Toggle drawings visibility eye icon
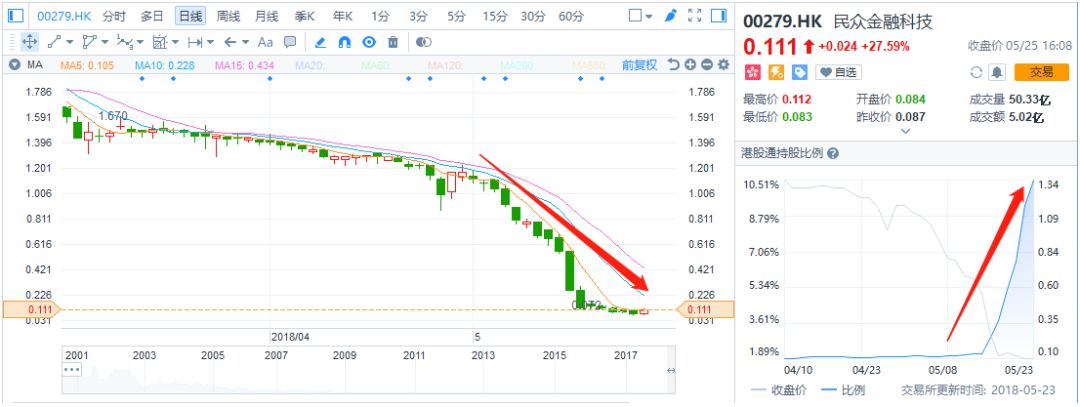The height and width of the screenshot is (407, 1080). point(369,42)
